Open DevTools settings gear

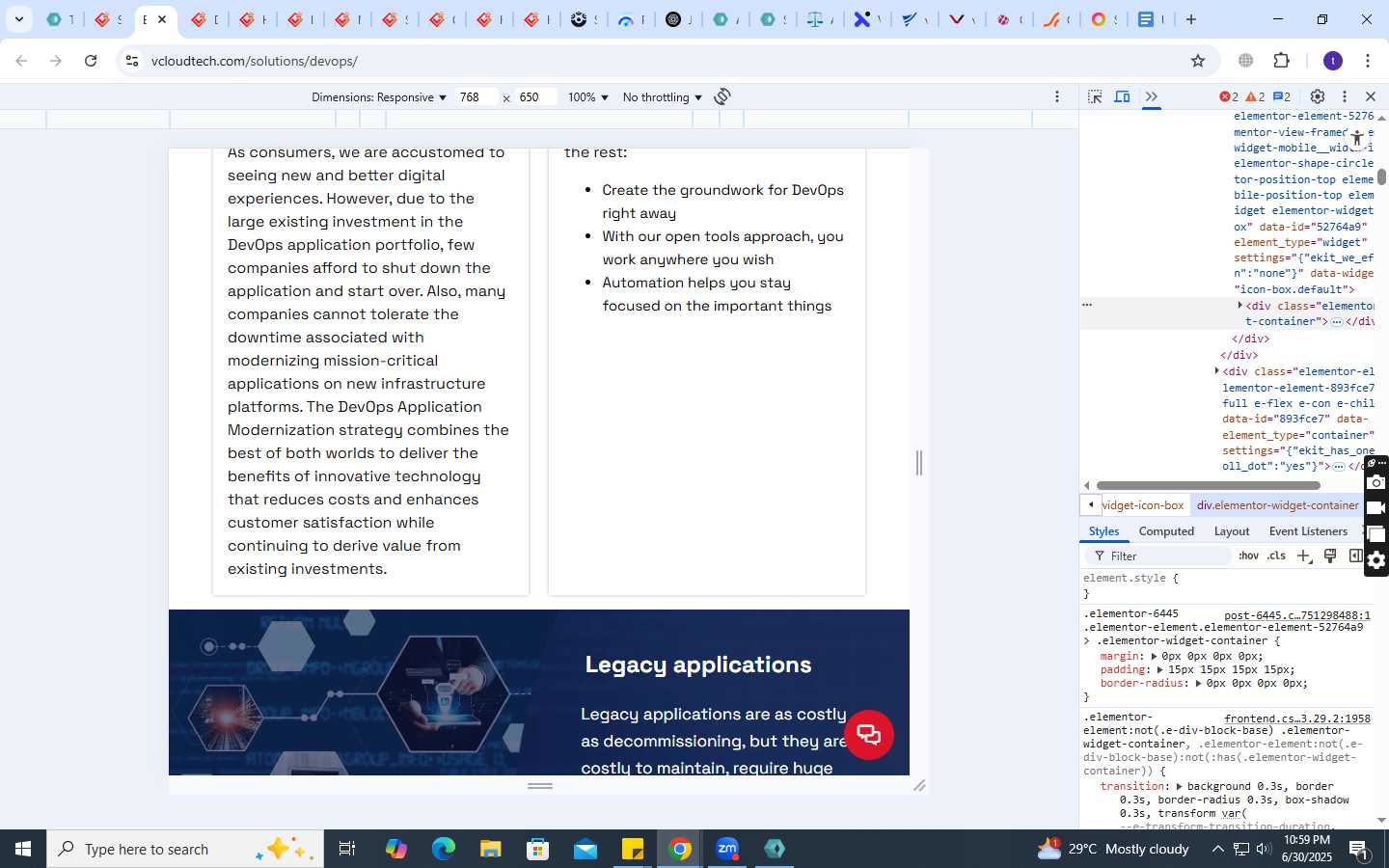pyautogui.click(x=1318, y=96)
